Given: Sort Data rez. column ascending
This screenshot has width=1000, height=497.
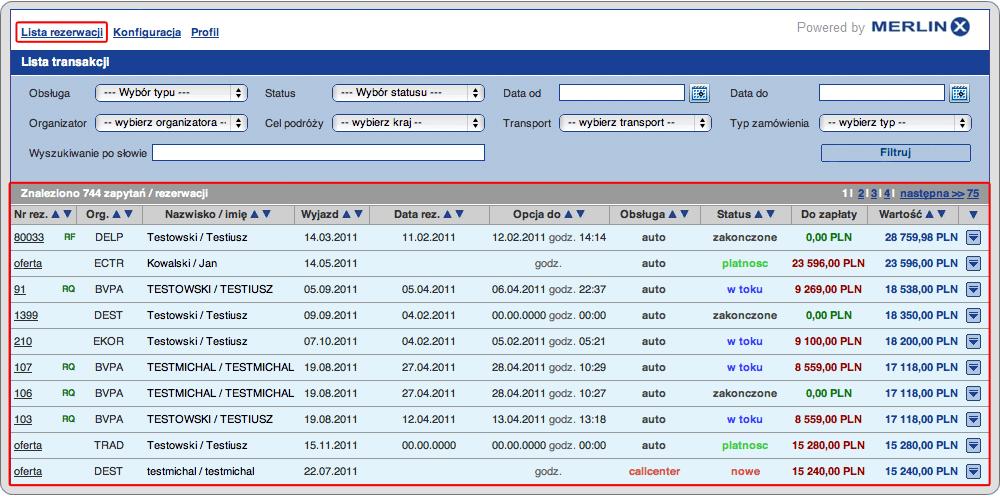Looking at the screenshot, I should (447, 215).
